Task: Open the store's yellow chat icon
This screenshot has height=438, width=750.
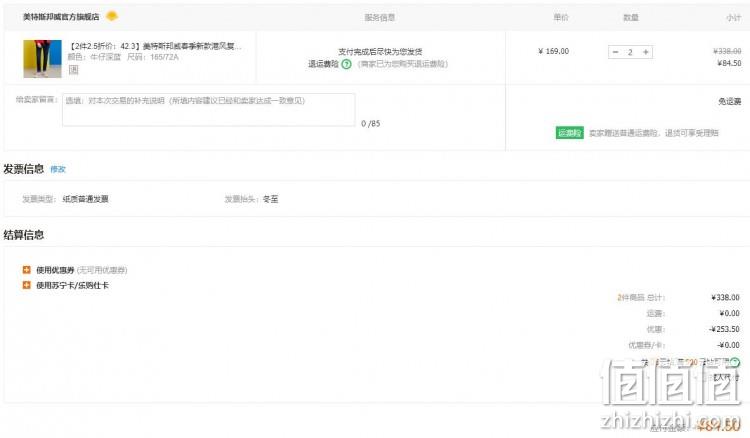Action: (111, 16)
